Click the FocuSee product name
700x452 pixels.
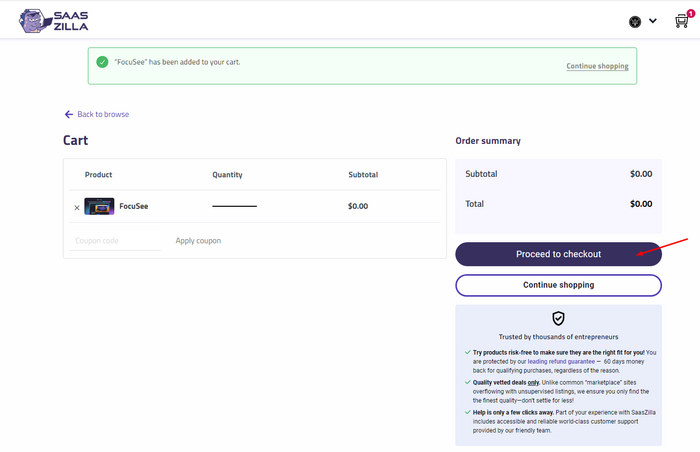(x=134, y=207)
